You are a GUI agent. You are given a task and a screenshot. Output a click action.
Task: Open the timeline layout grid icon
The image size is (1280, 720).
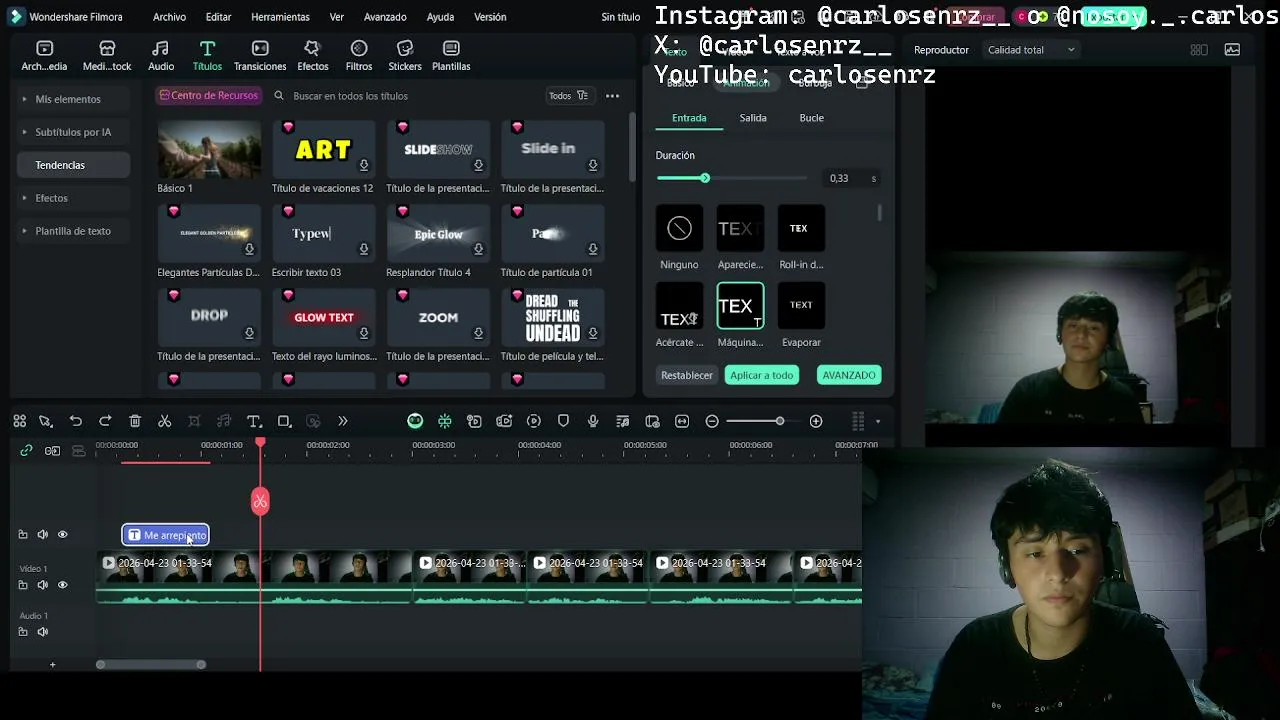click(857, 421)
